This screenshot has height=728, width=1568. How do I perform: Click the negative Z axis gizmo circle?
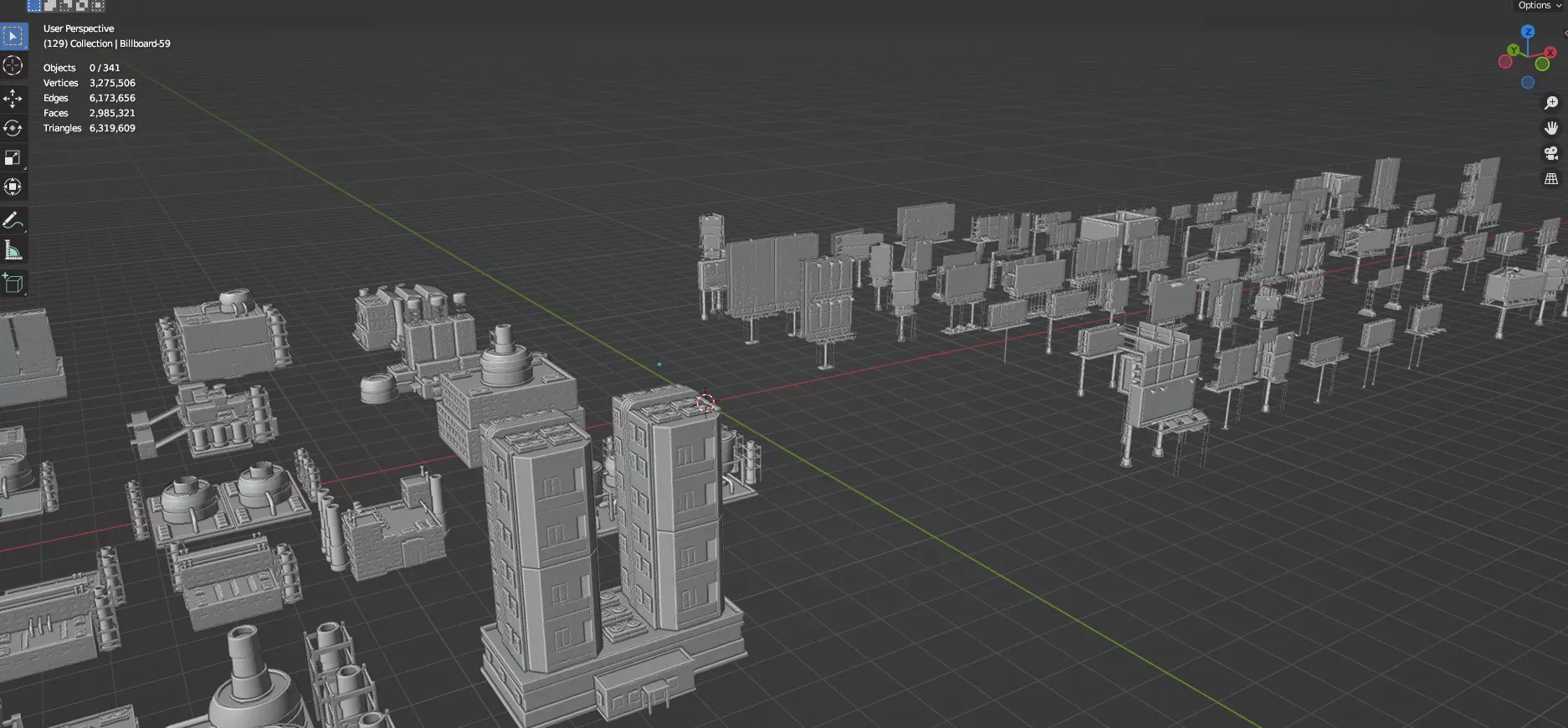point(1528,83)
